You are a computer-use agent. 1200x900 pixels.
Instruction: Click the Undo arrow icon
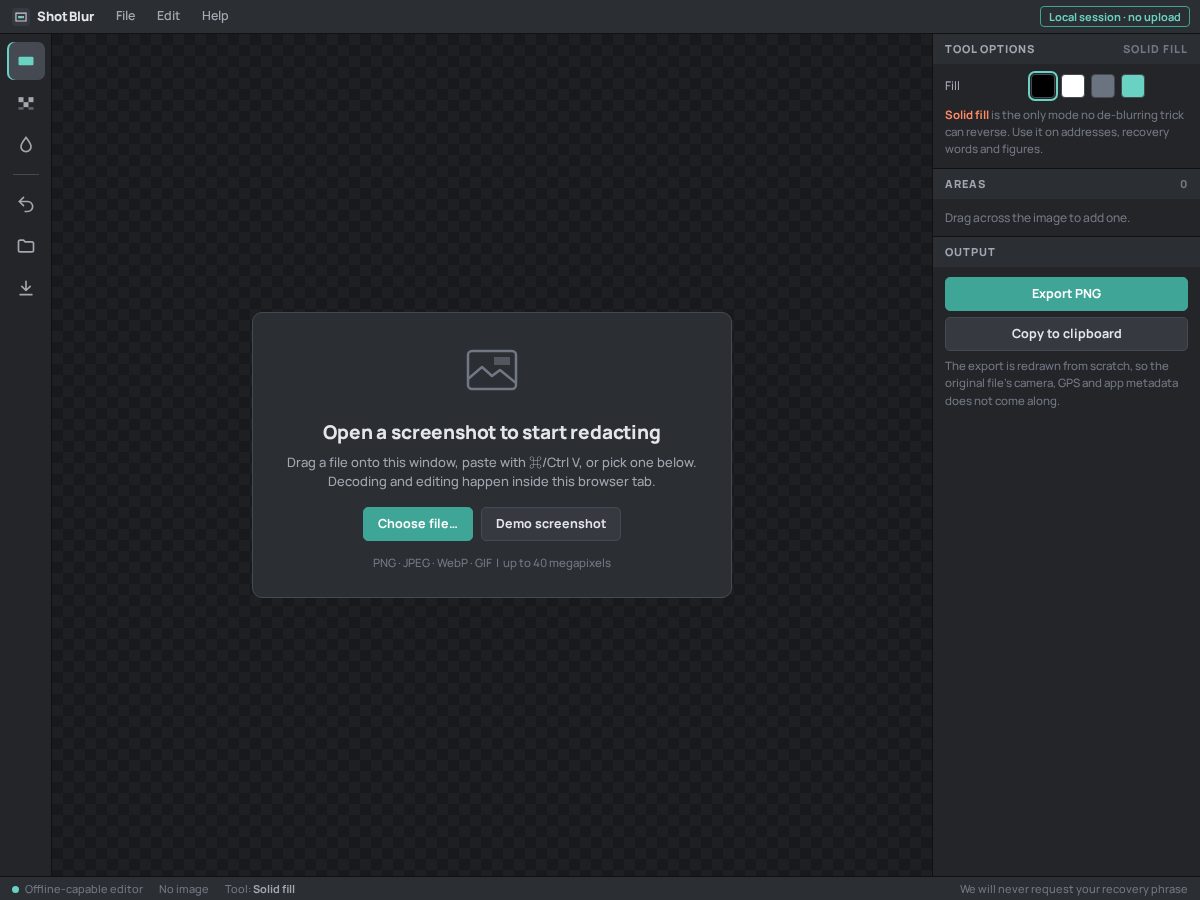(26, 205)
